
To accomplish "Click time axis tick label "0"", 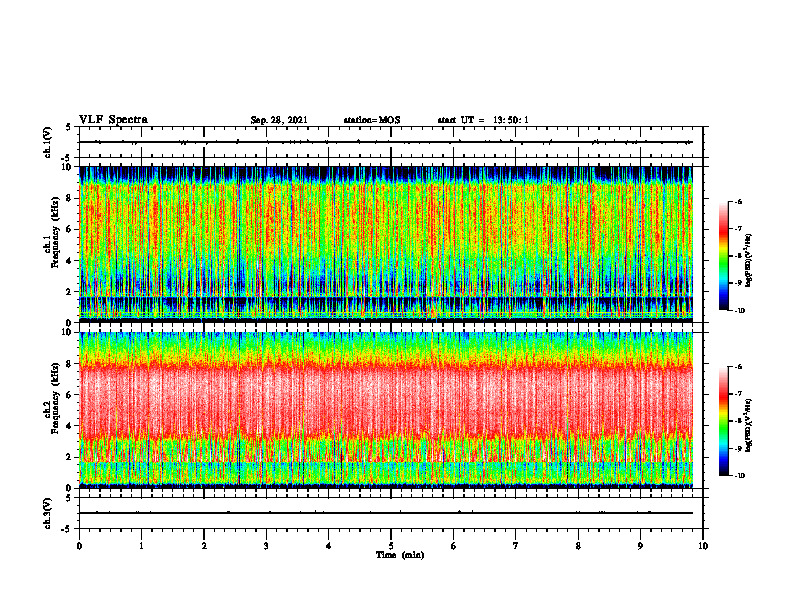I will coord(79,546).
